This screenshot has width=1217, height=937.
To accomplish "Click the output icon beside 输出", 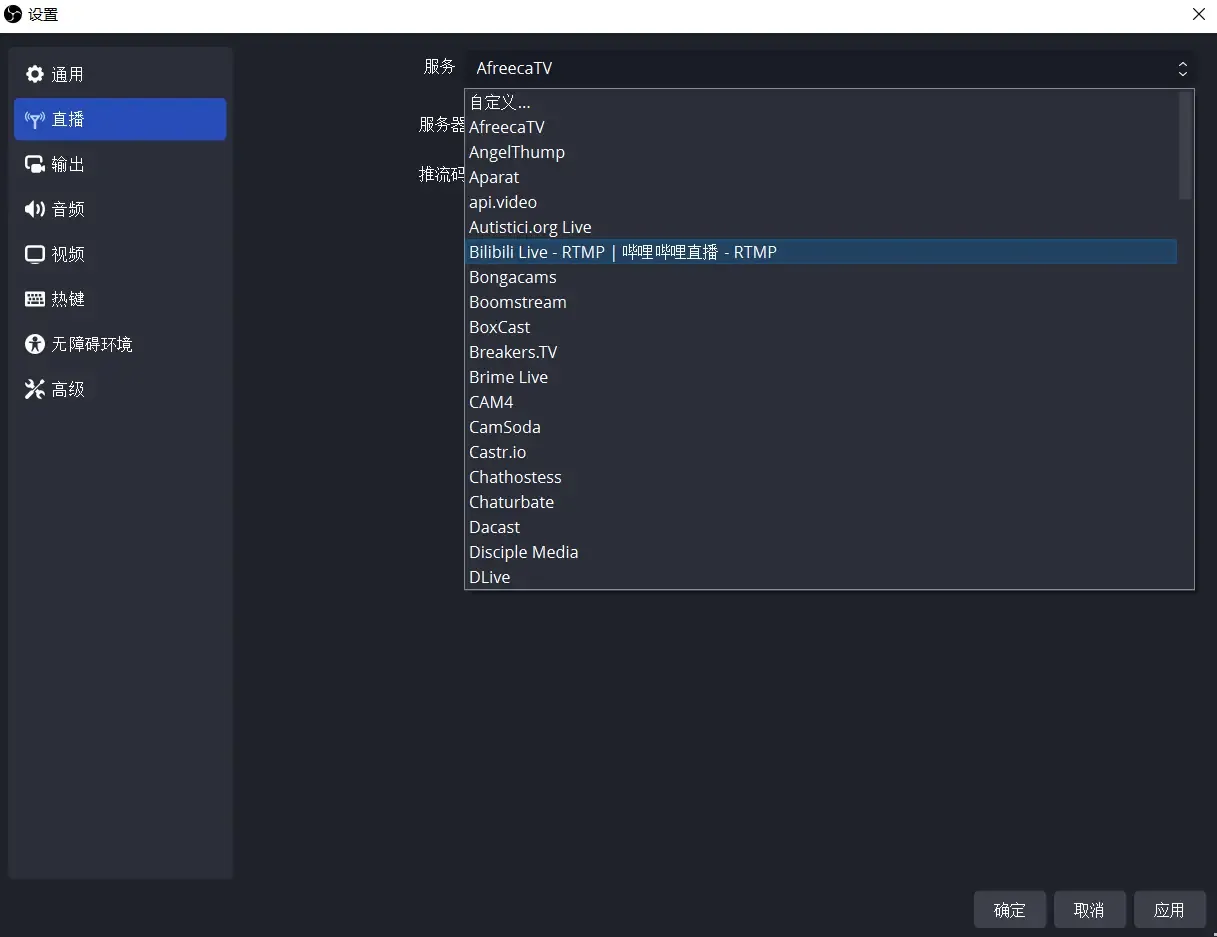I will coord(35,164).
